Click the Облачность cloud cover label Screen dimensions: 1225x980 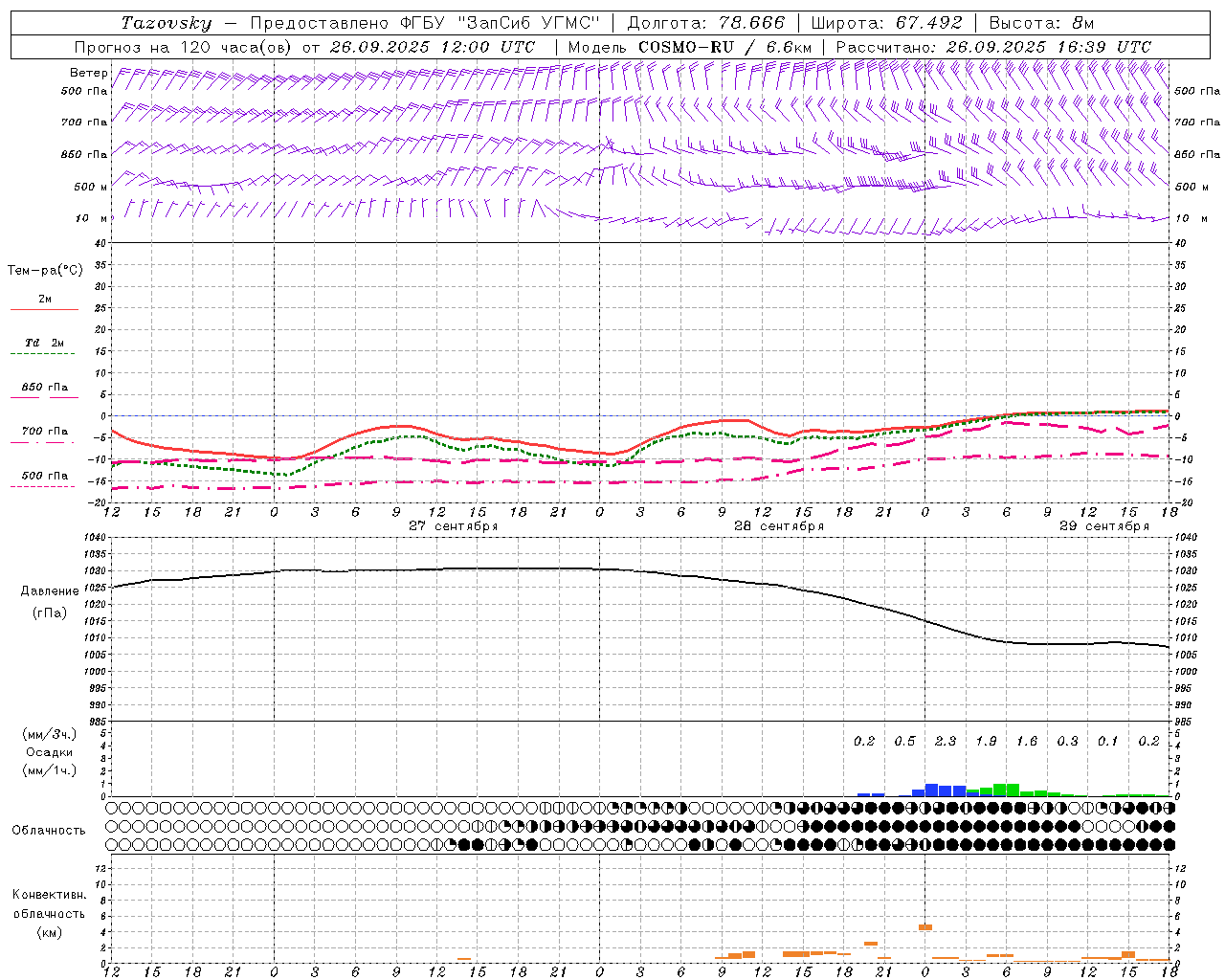pyautogui.click(x=49, y=830)
